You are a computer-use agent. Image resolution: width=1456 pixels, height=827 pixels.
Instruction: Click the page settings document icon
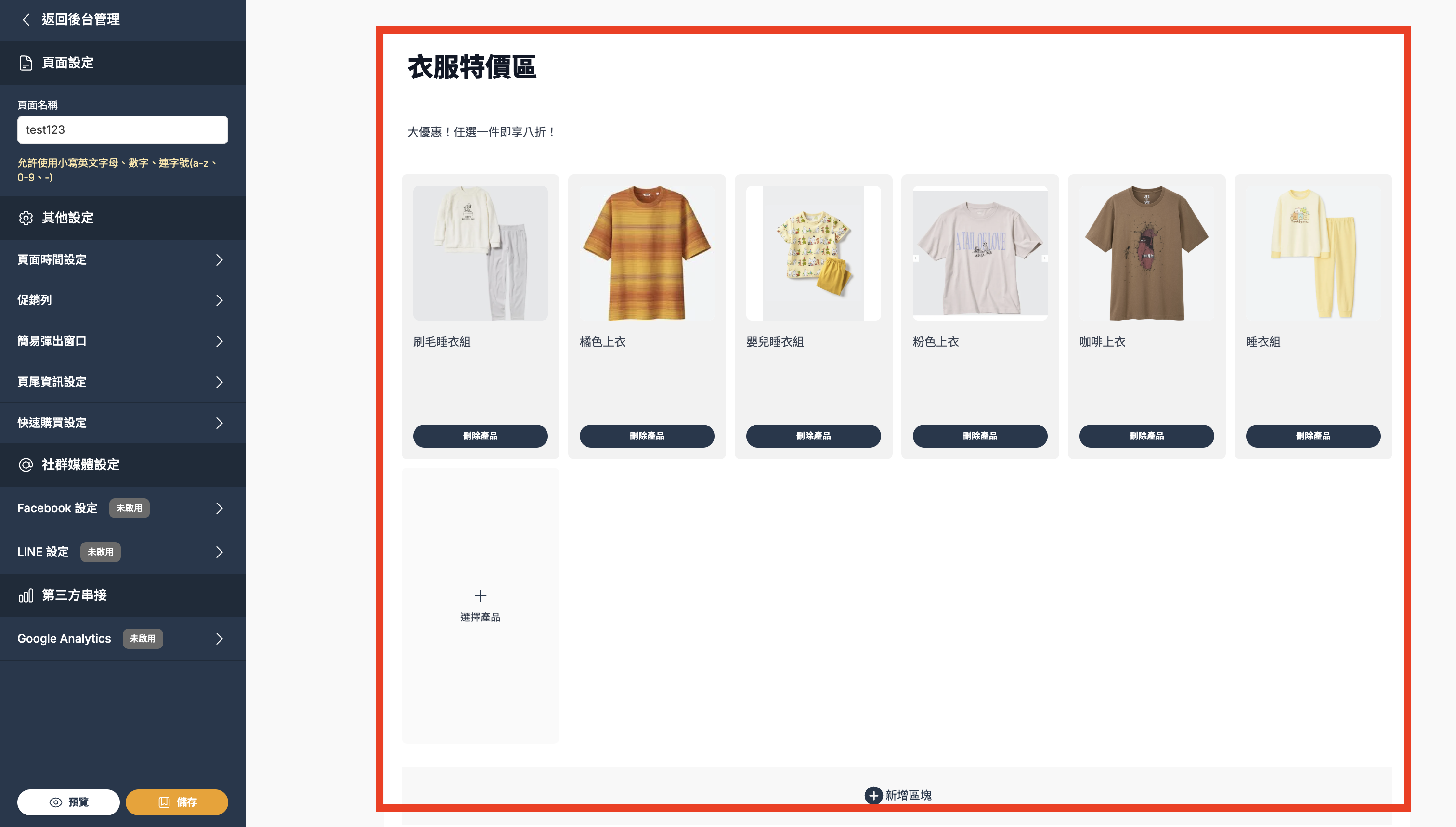(26, 63)
